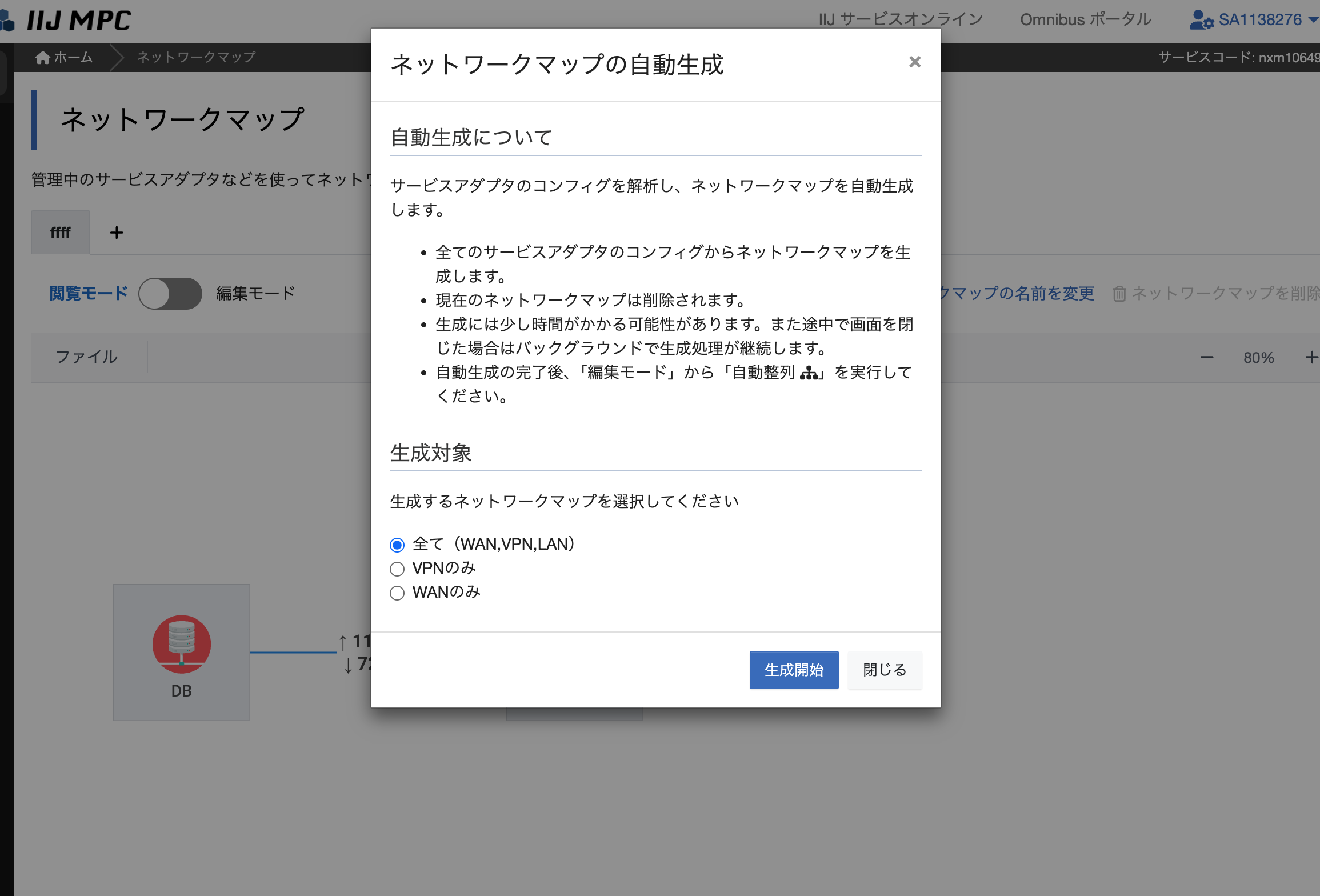Click the home icon in breadcrumb
Screen dimensions: 1320x896
[x=43, y=58]
